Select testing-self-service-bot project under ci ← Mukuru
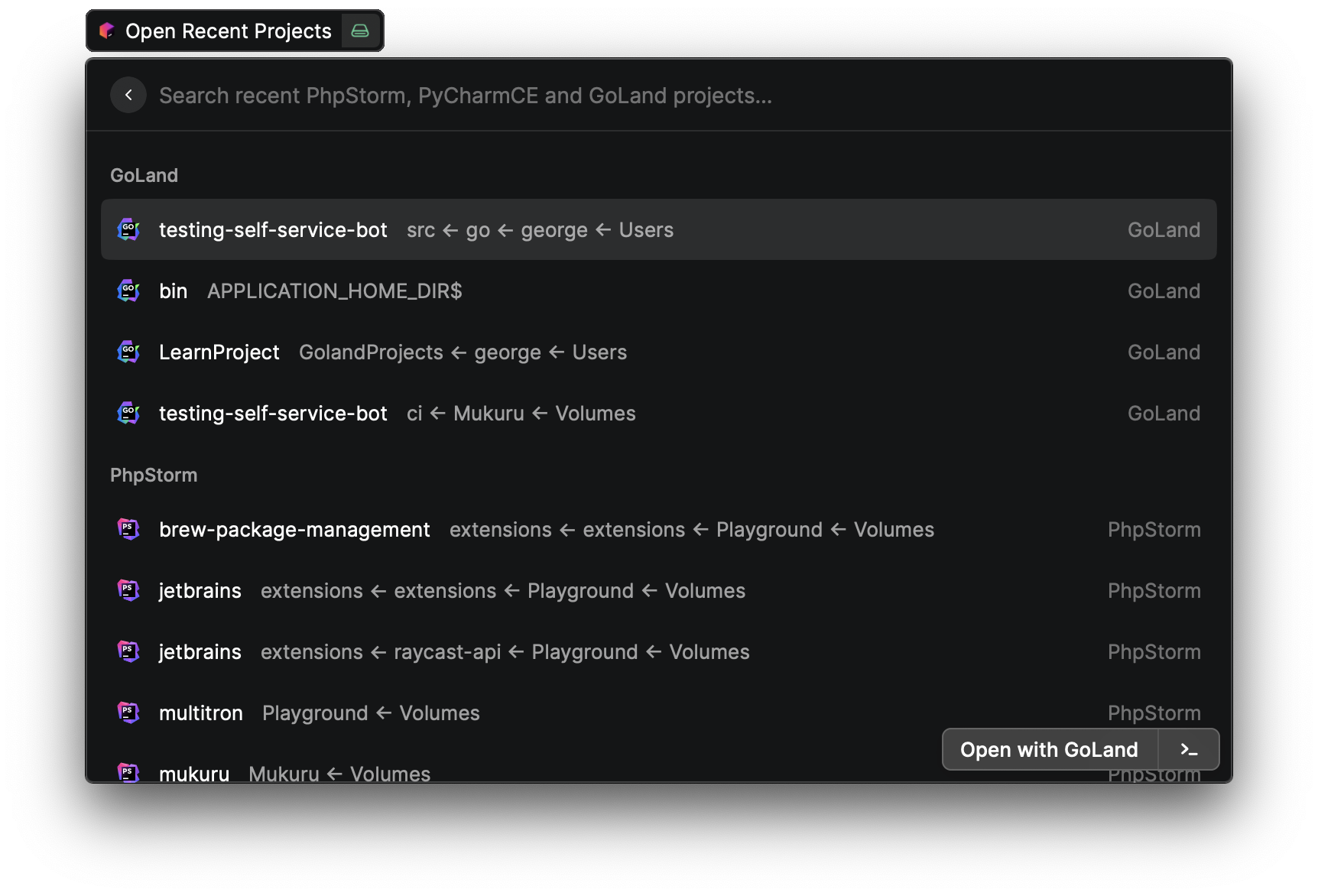Screen dimensions: 1318x896 click(273, 414)
